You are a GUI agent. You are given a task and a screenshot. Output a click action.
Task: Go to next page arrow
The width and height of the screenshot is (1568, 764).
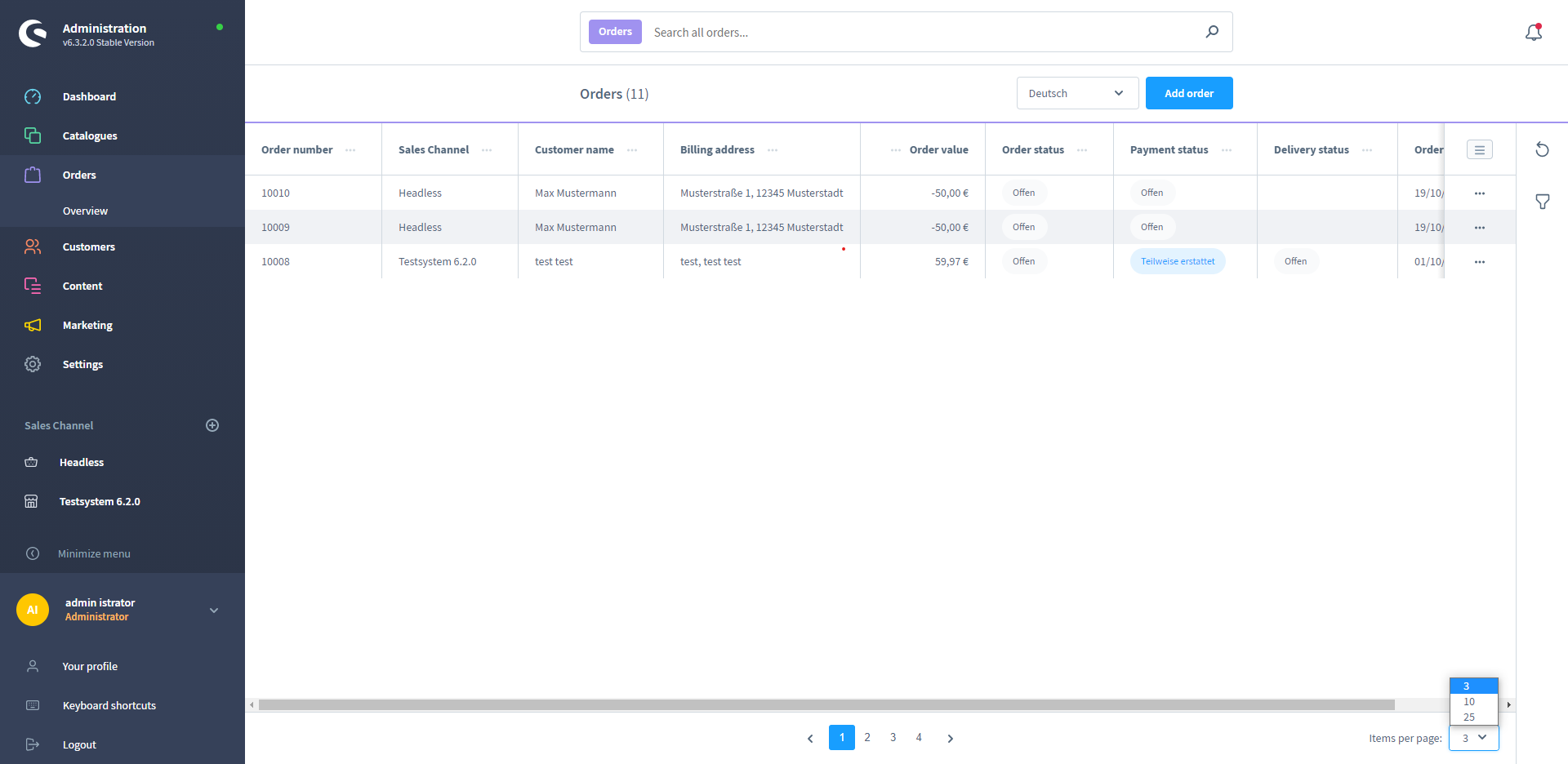pyautogui.click(x=950, y=738)
